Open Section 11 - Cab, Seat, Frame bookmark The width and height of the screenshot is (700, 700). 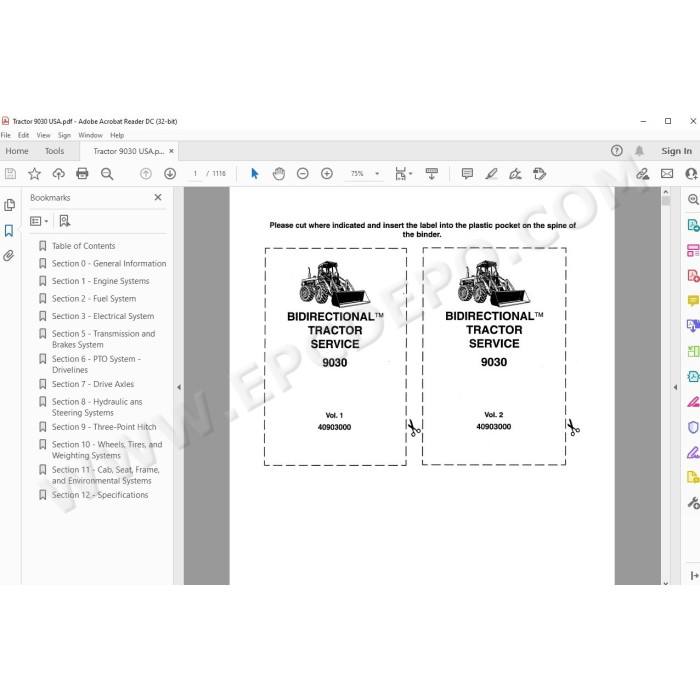coord(105,475)
